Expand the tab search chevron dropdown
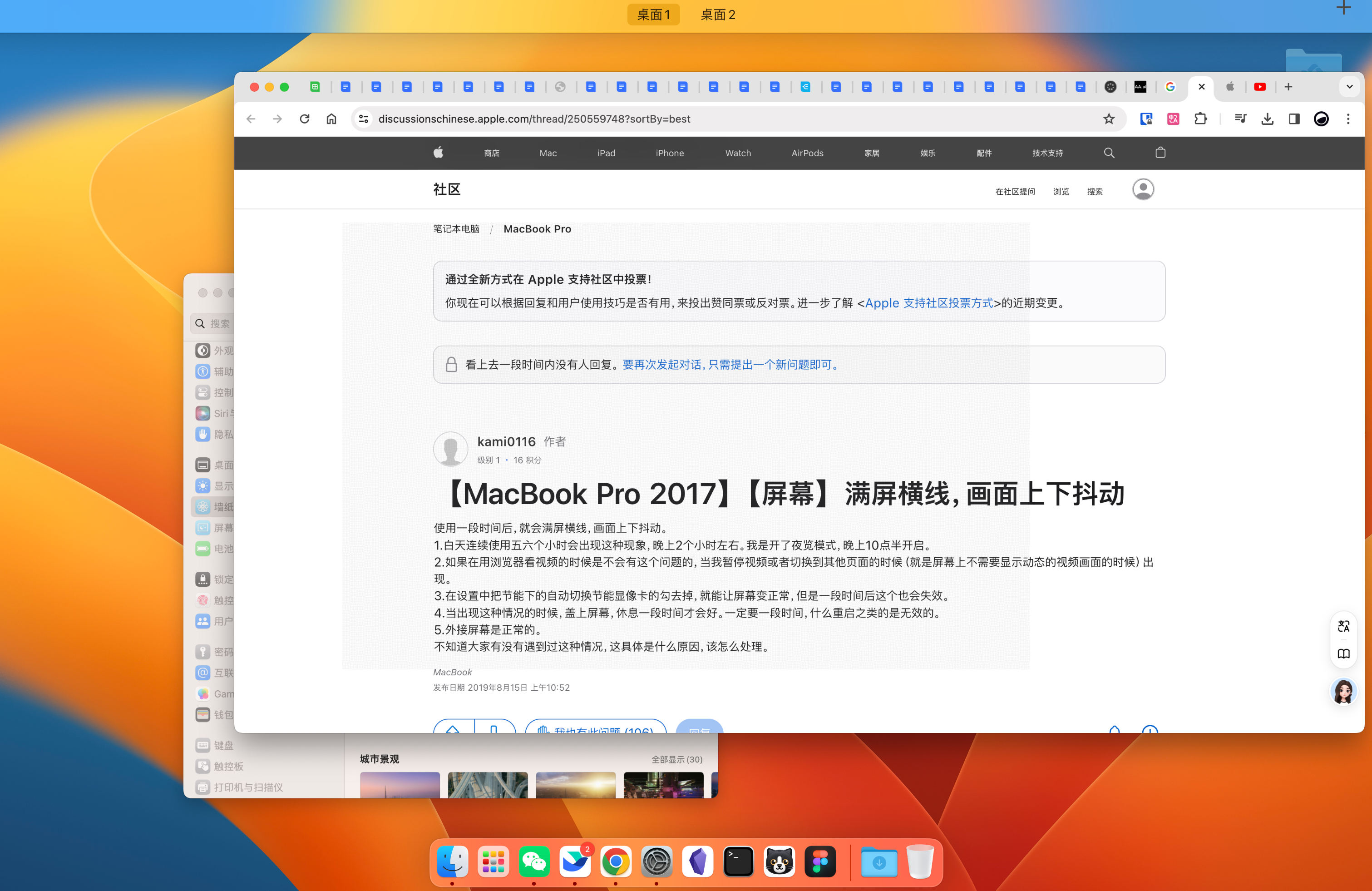 pyautogui.click(x=1349, y=87)
